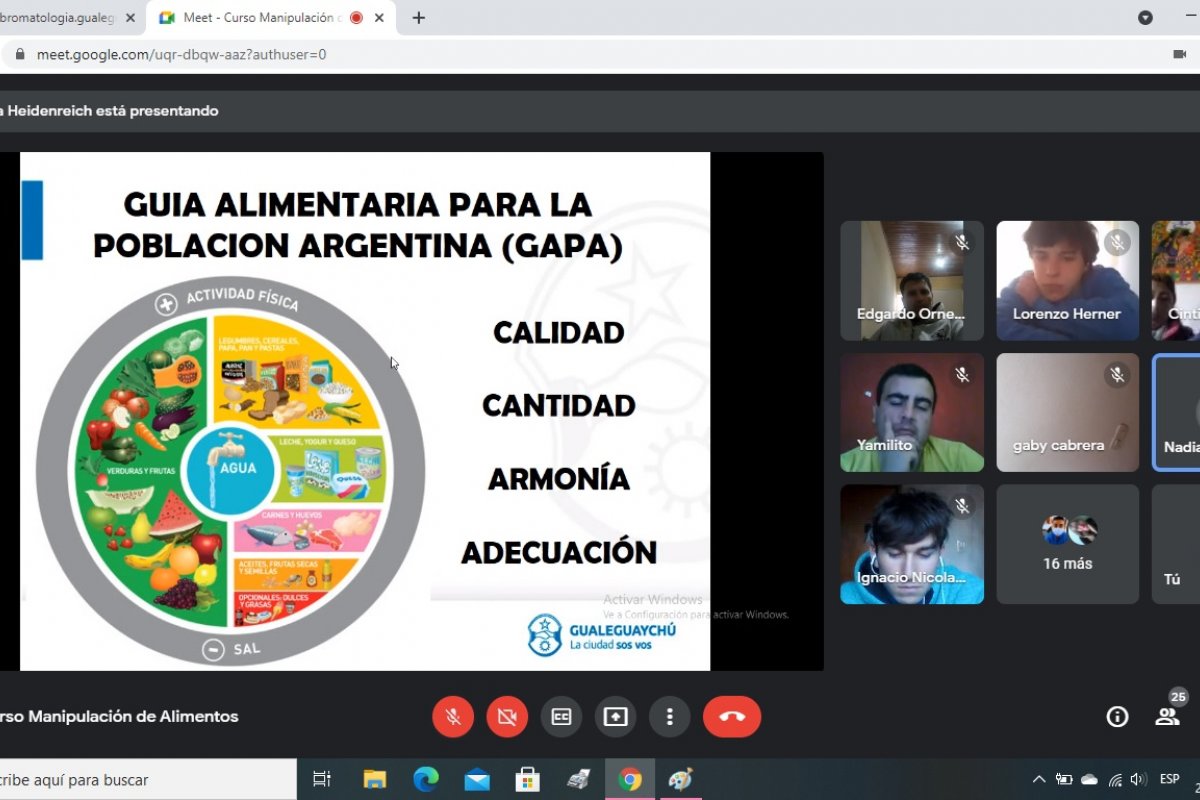Screen dimensions: 1200x800
Task: Open the "16 más" participants tile
Action: 1067,545
